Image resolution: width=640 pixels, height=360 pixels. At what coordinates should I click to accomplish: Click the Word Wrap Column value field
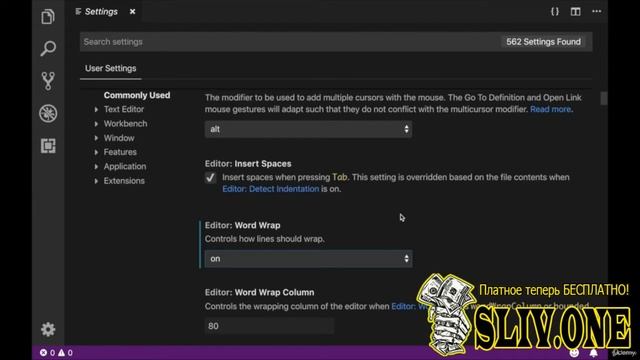click(269, 326)
